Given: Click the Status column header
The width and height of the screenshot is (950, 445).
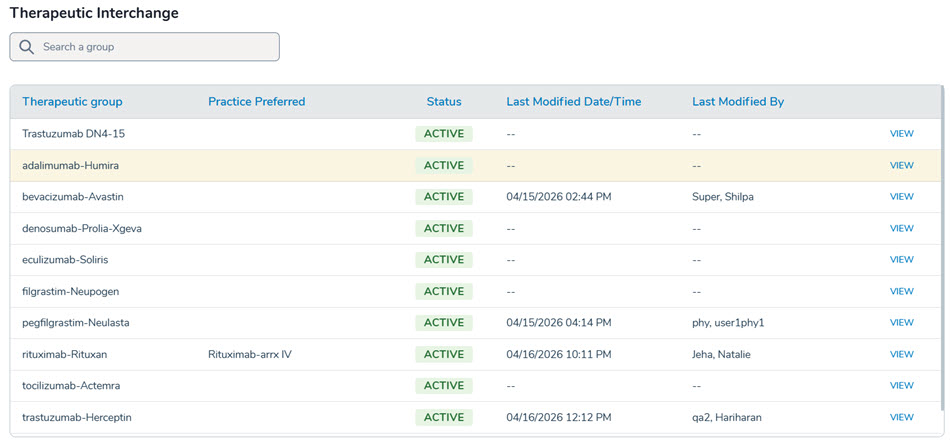Looking at the screenshot, I should [x=444, y=102].
